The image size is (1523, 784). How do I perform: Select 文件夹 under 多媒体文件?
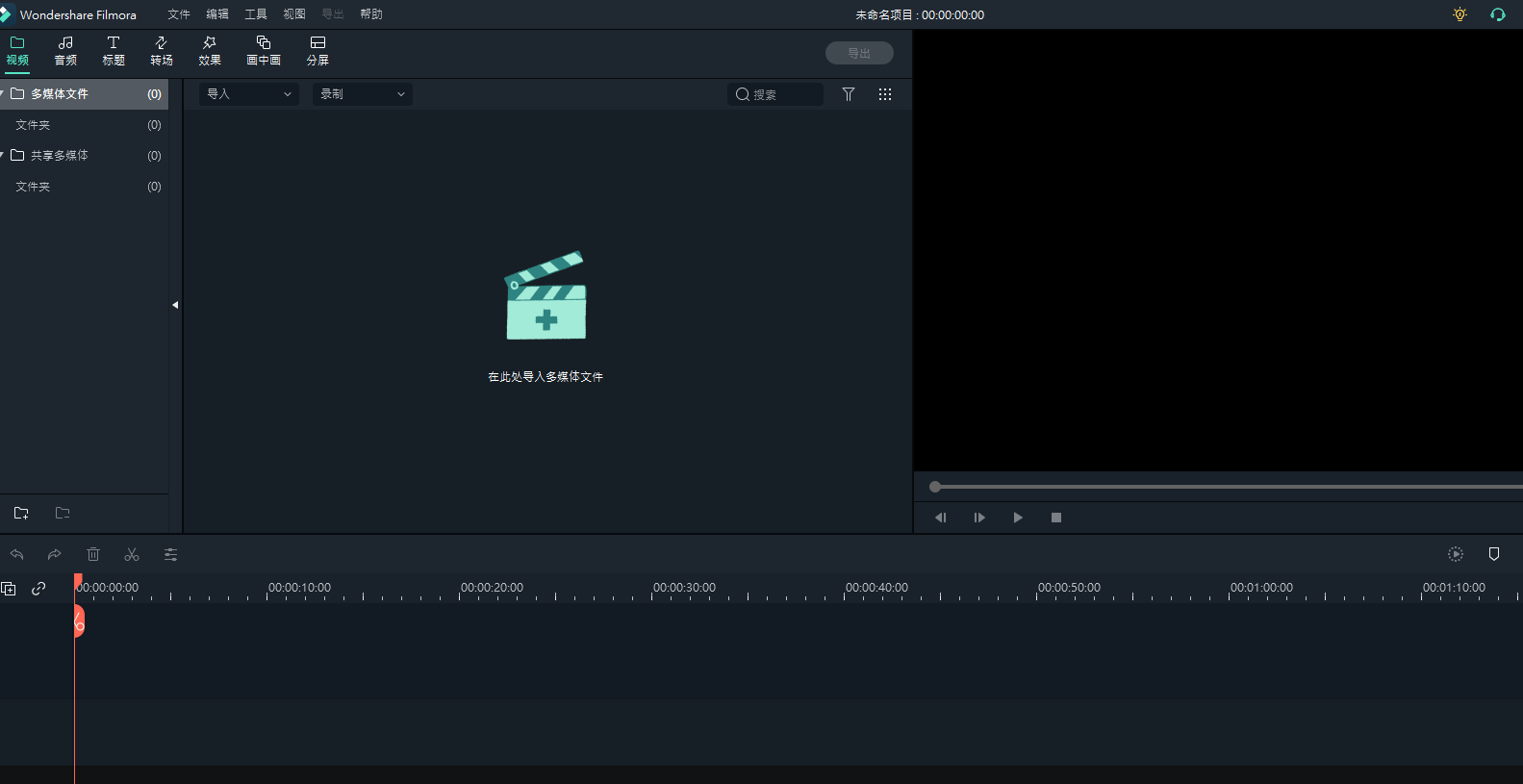pyautogui.click(x=84, y=125)
